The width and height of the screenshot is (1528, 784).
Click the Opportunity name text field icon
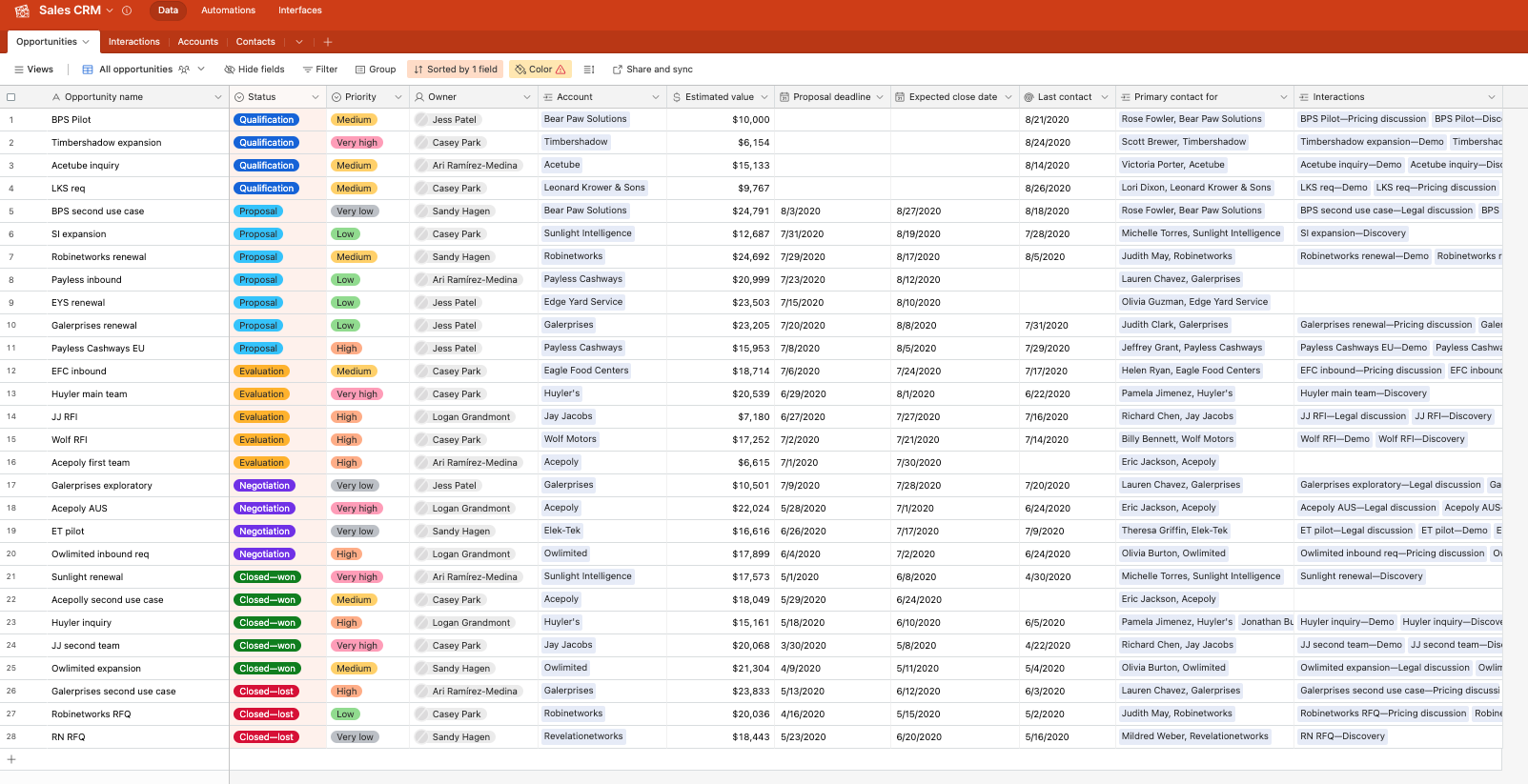pos(56,97)
